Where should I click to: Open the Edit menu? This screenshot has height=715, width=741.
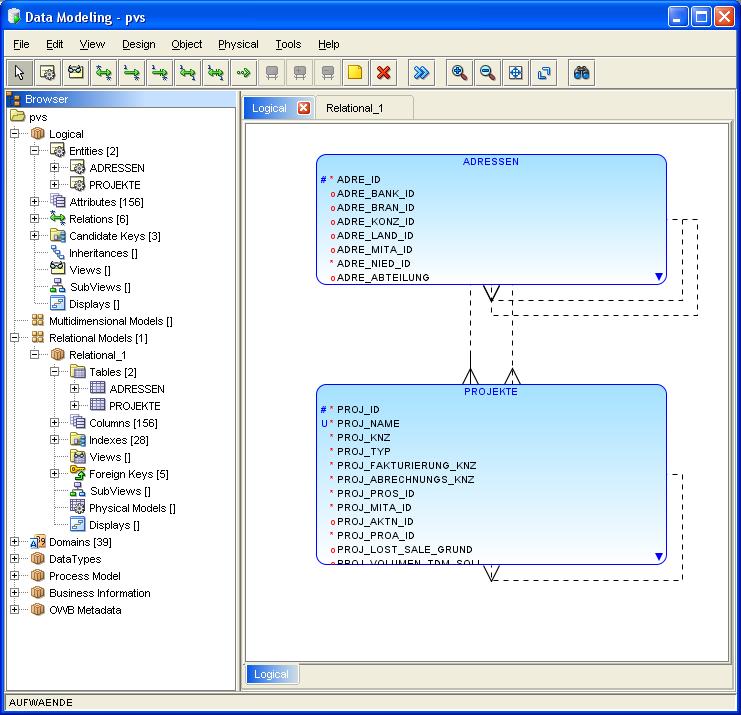[x=54, y=44]
